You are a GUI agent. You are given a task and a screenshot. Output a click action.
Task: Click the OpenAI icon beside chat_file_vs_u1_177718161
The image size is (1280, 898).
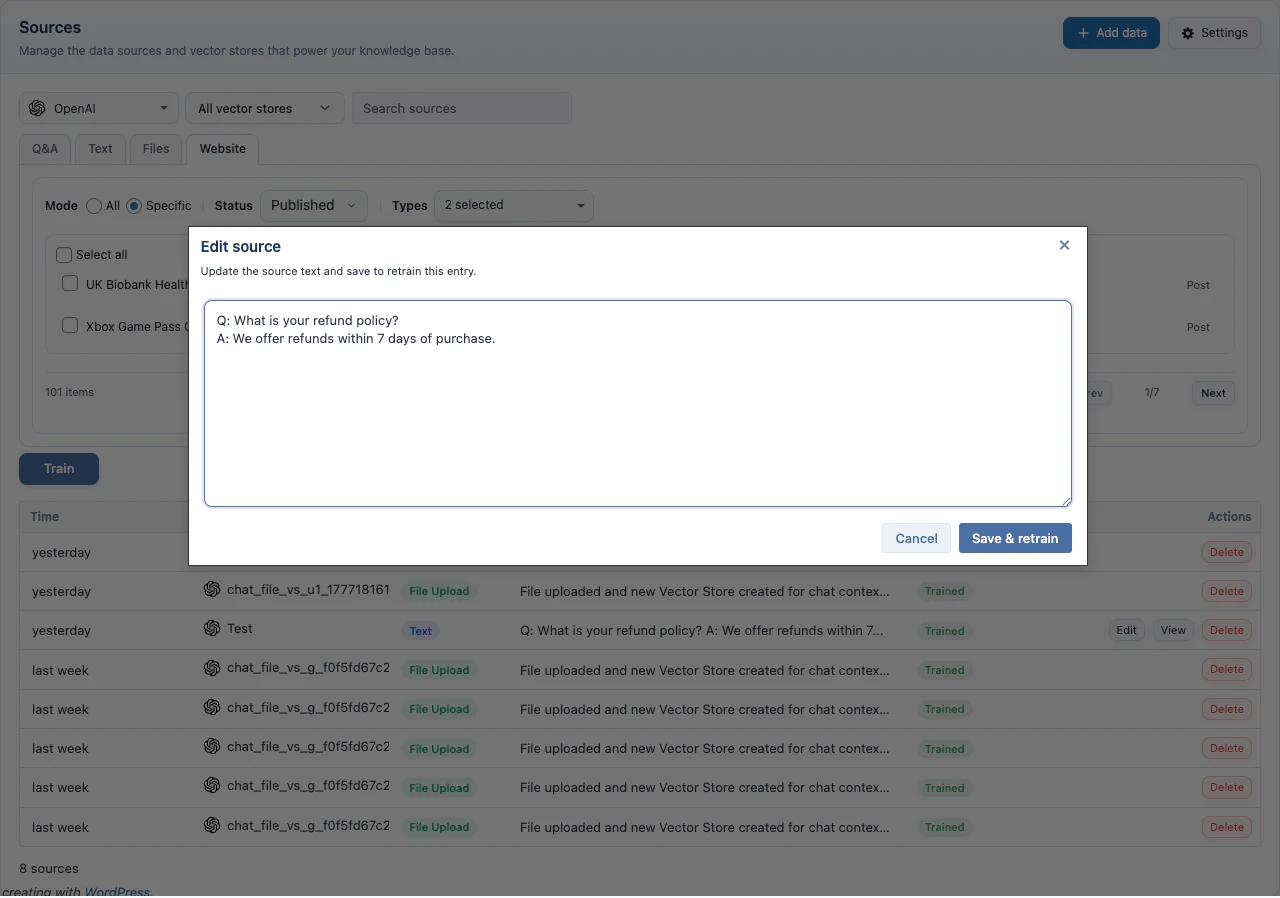tap(212, 590)
